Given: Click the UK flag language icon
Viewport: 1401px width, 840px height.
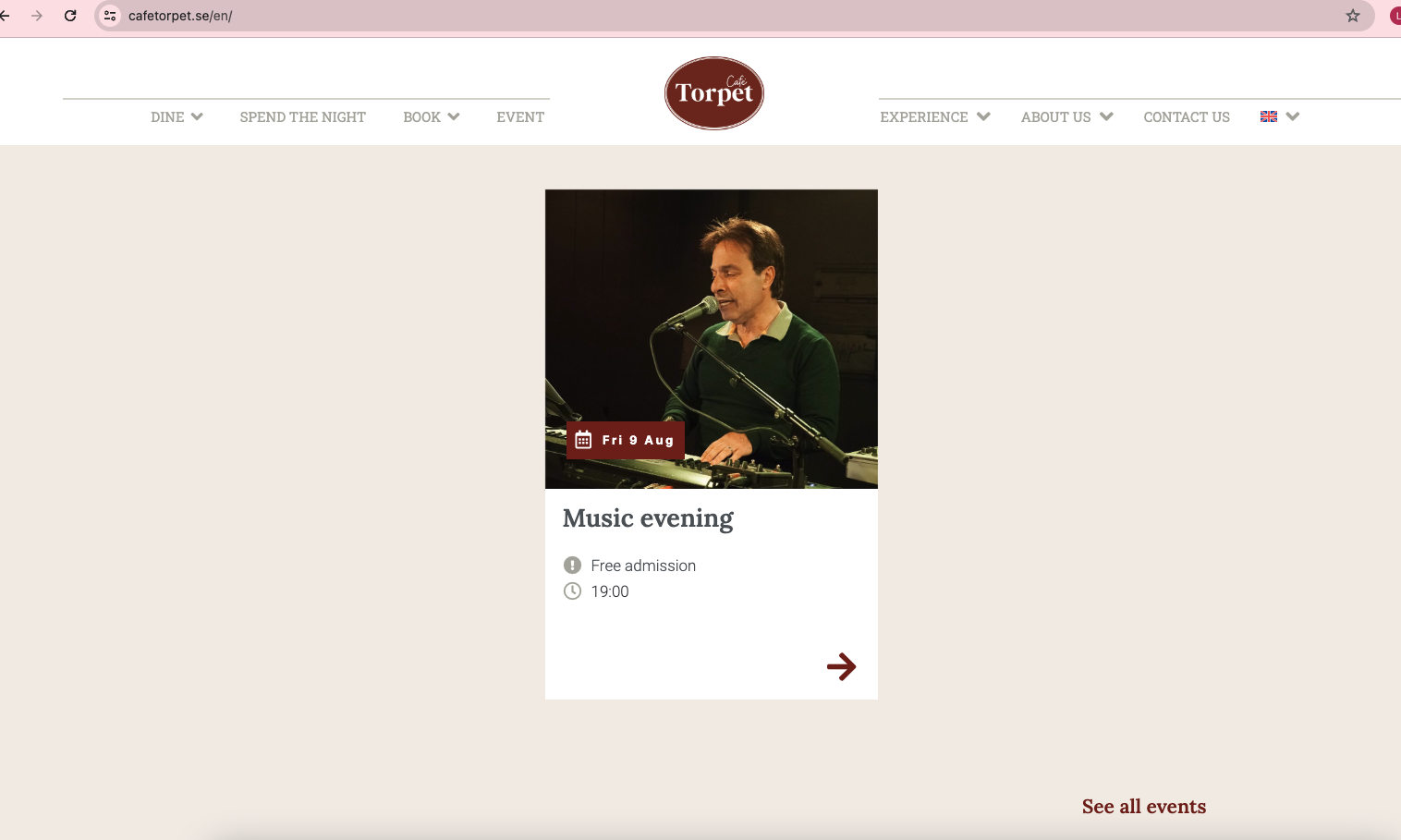Looking at the screenshot, I should coord(1269,116).
